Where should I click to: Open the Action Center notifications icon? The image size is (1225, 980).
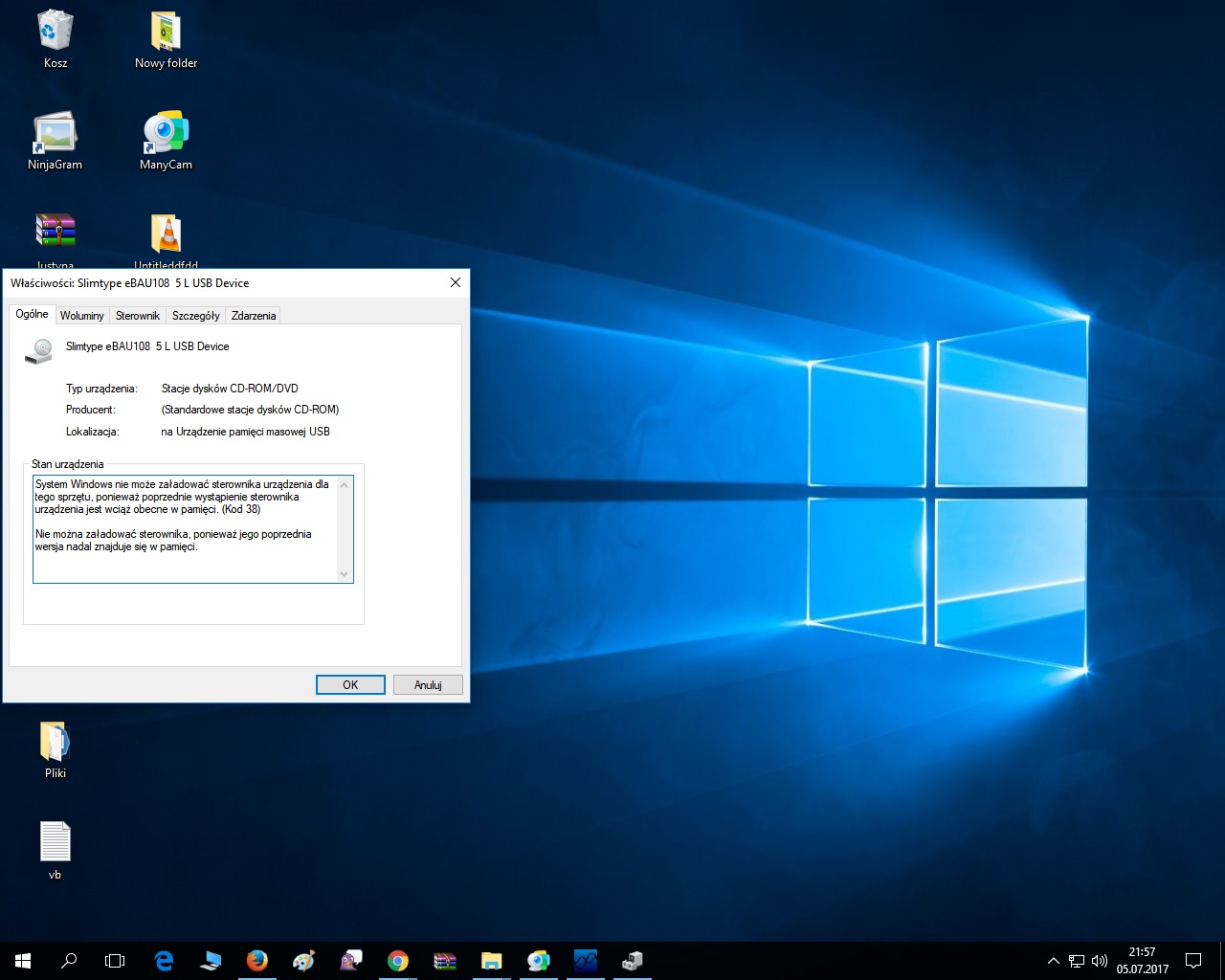[x=1193, y=960]
